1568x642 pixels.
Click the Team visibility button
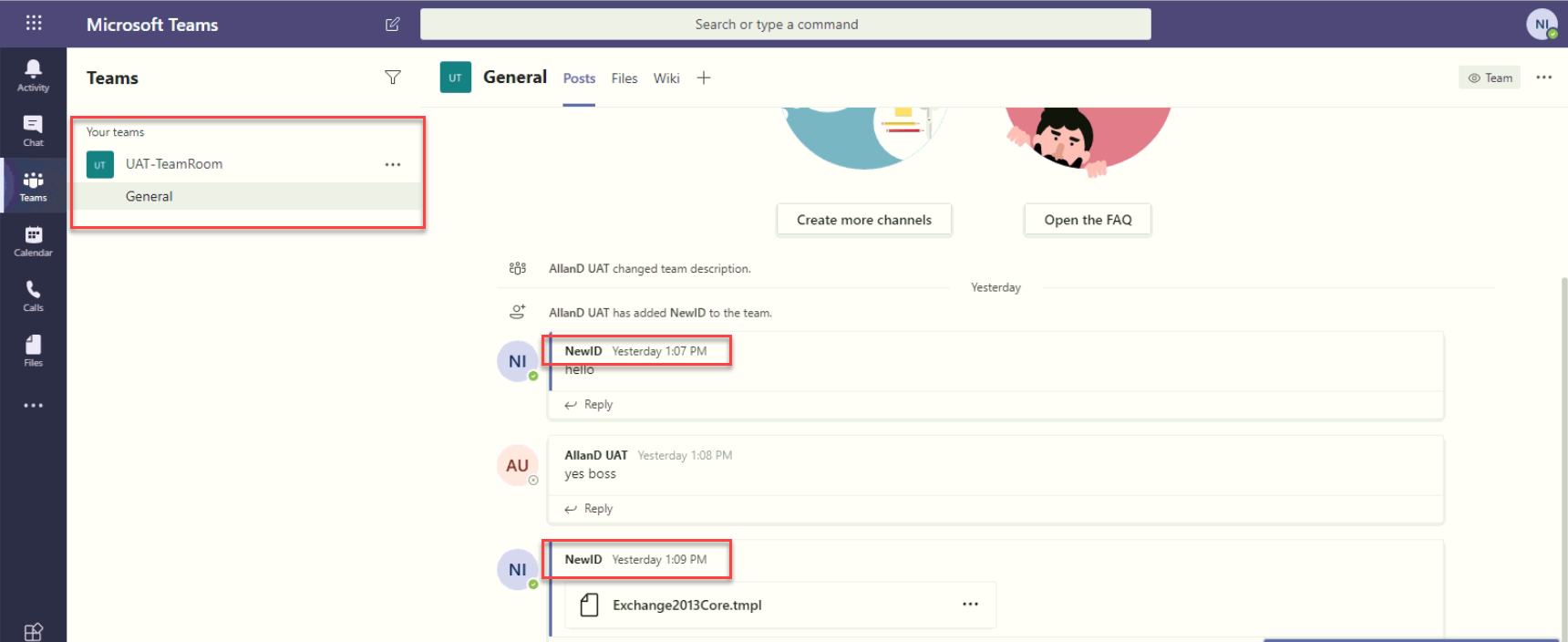[1490, 78]
